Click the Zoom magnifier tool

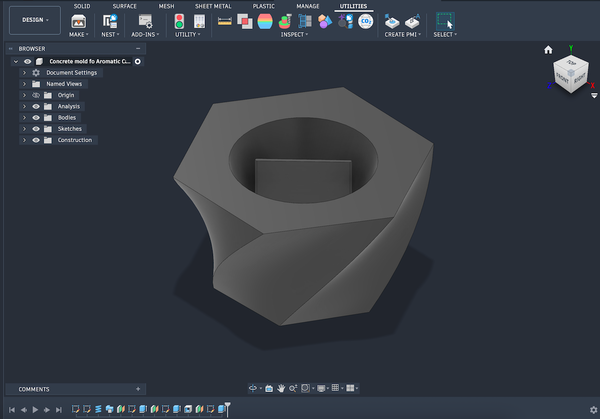pyautogui.click(x=293, y=388)
